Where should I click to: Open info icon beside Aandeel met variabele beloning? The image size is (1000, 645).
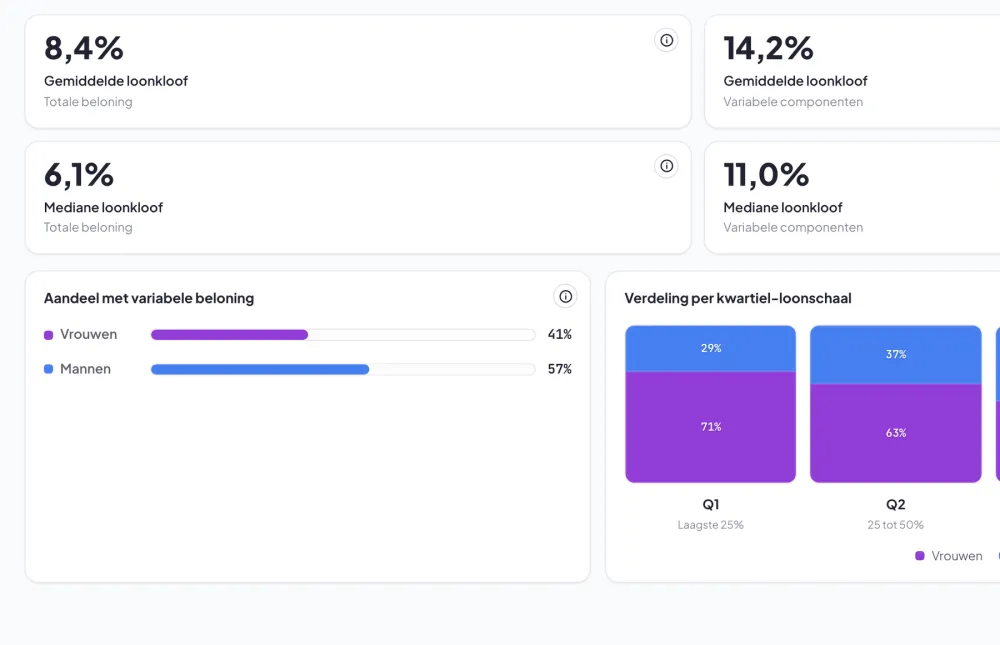click(x=565, y=296)
